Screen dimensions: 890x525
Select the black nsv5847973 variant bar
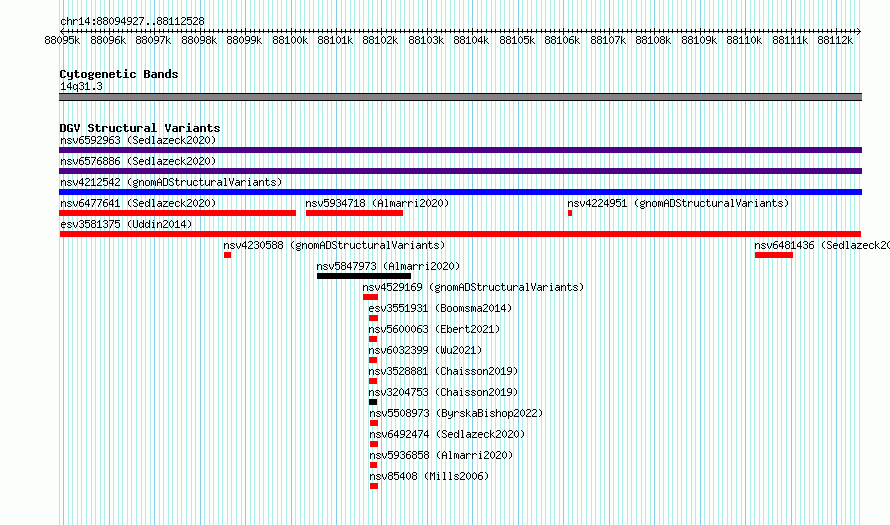coord(364,276)
